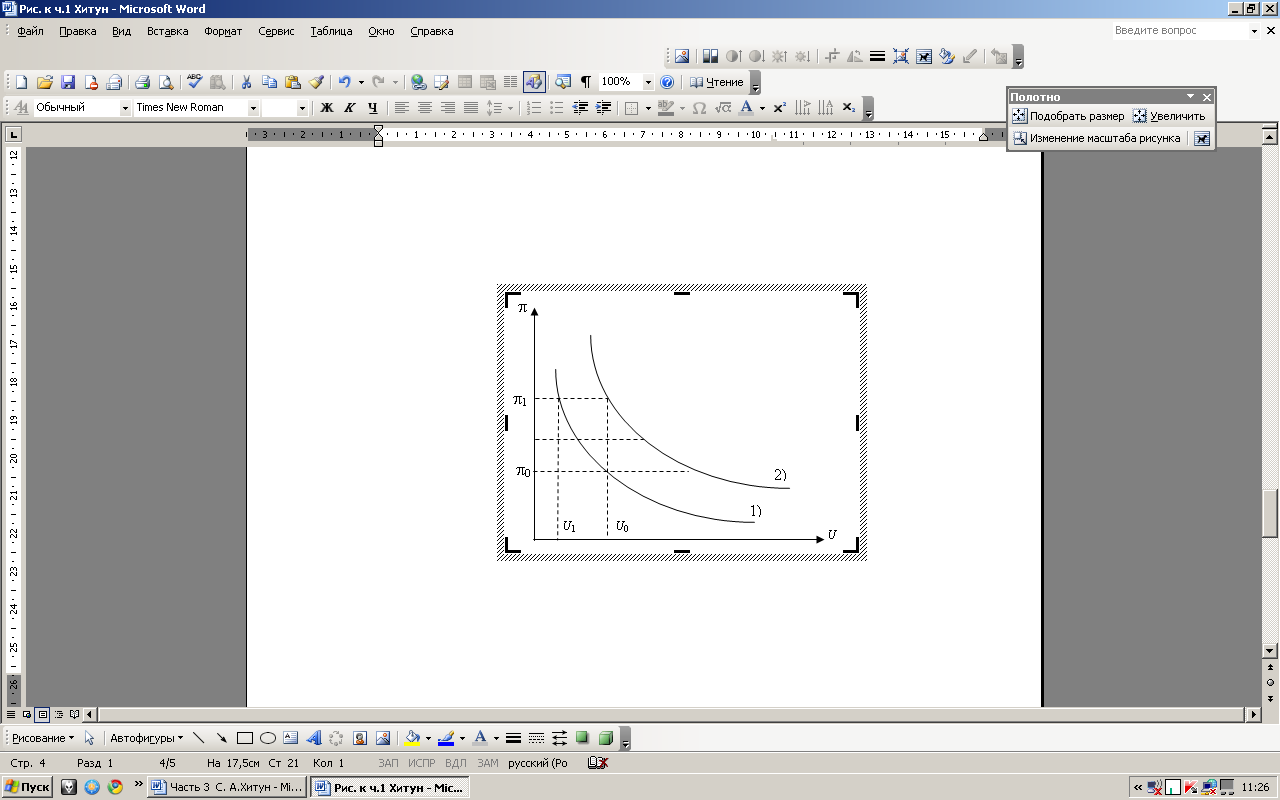Viewport: 1280px width, 800px height.
Task: Click Увеличить canvas button
Action: 1170,116
